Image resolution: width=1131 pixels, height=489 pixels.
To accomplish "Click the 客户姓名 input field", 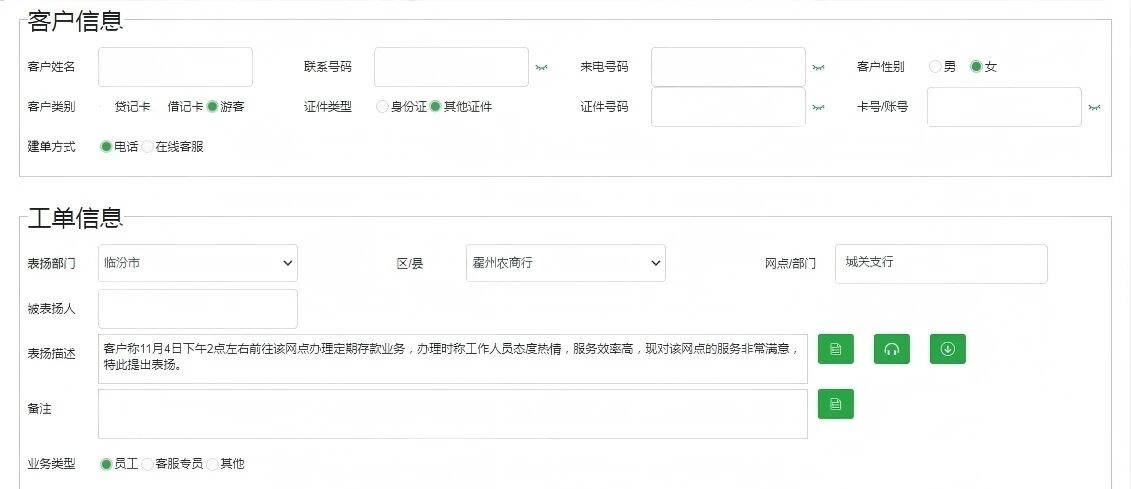I will coord(175,67).
